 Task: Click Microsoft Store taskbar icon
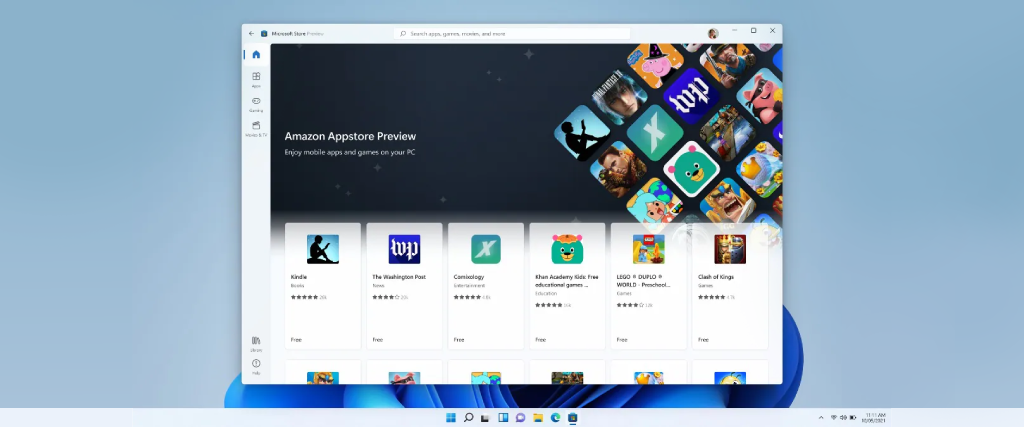coord(573,418)
